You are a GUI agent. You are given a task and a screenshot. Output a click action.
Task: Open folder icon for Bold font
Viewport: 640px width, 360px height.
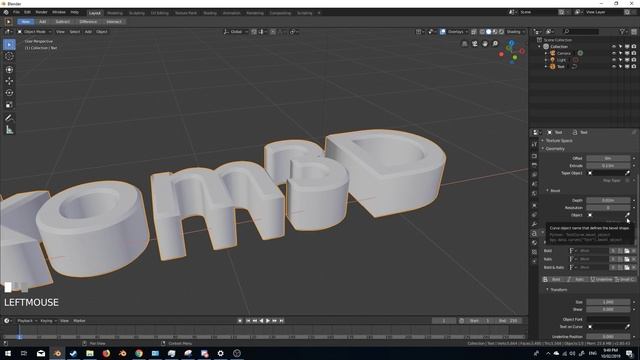(627, 251)
